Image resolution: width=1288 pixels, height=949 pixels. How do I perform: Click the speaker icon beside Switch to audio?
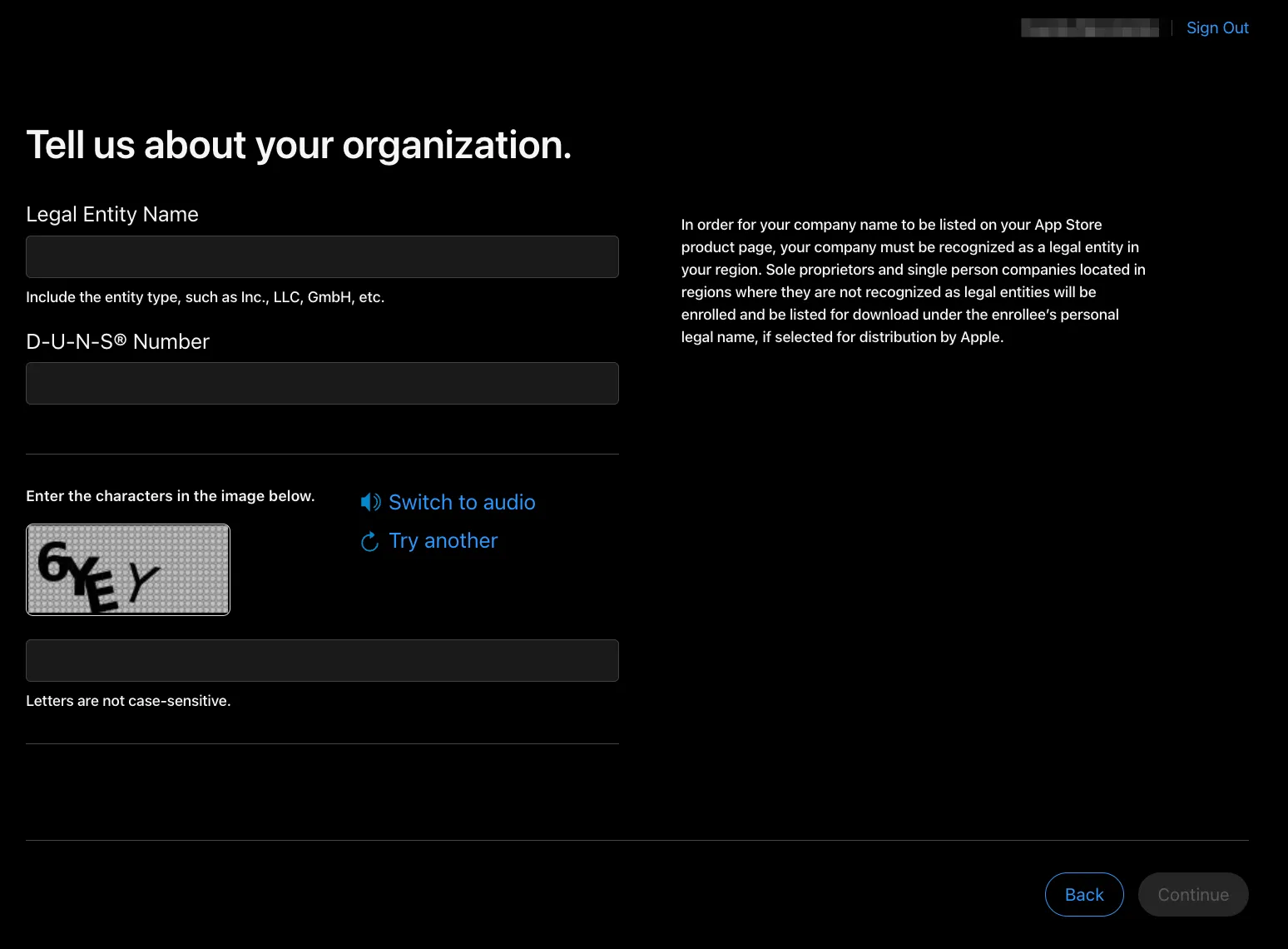click(370, 502)
